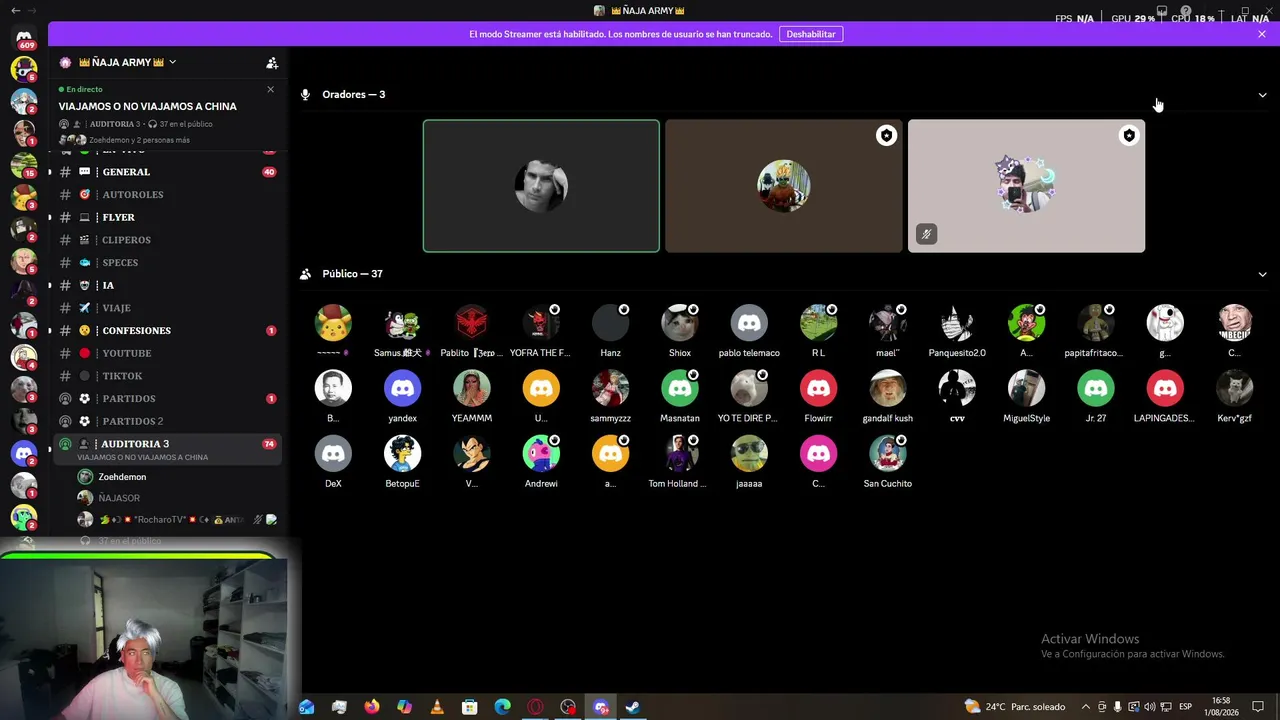The image size is (1280, 720).
Task: Open the Windows notification center icon
Action: (1258, 707)
